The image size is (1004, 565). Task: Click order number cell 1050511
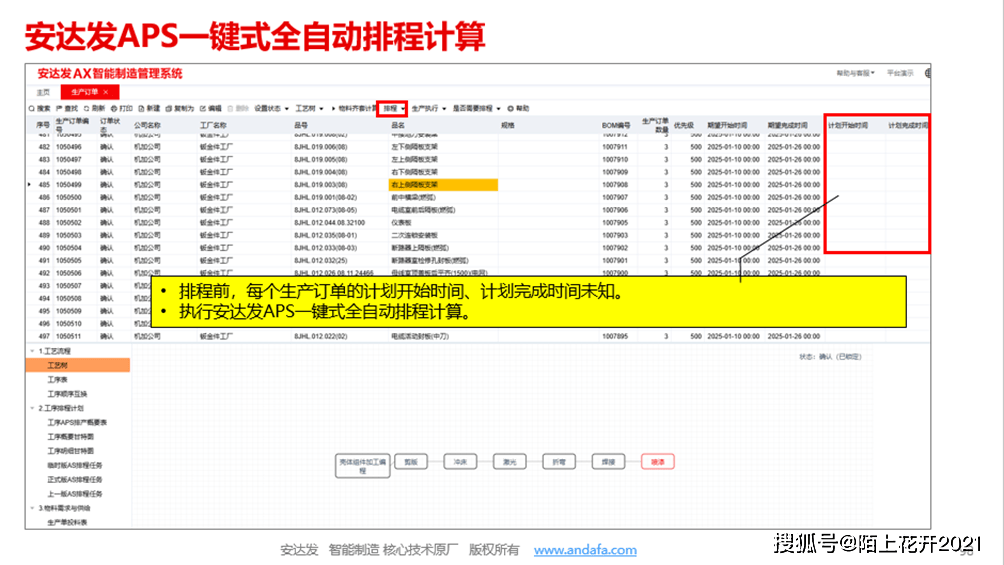pyautogui.click(x=69, y=336)
